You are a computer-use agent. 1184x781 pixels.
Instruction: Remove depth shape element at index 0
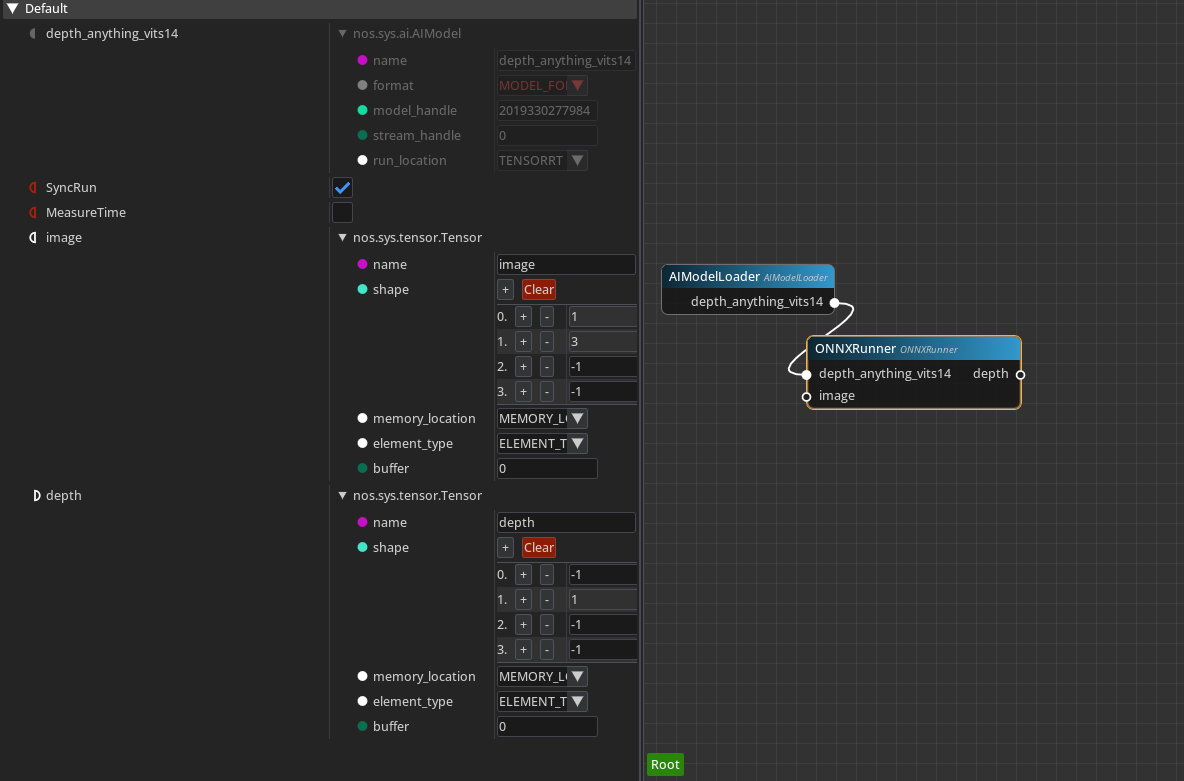[547, 575]
